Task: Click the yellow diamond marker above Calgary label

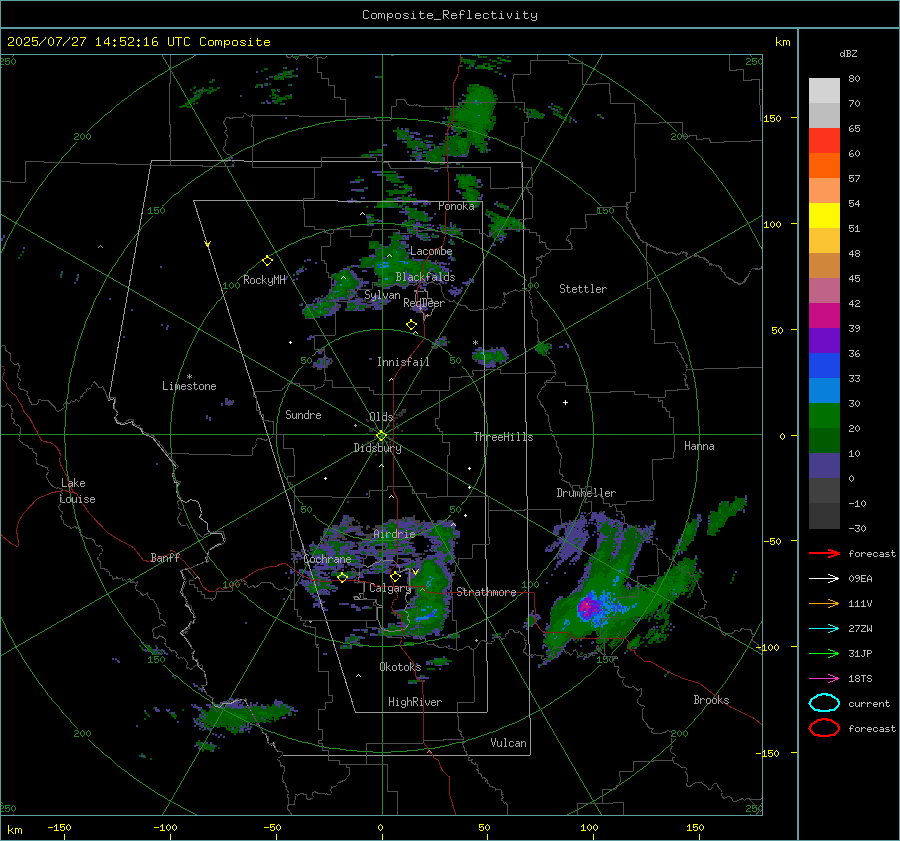Action: [x=395, y=576]
